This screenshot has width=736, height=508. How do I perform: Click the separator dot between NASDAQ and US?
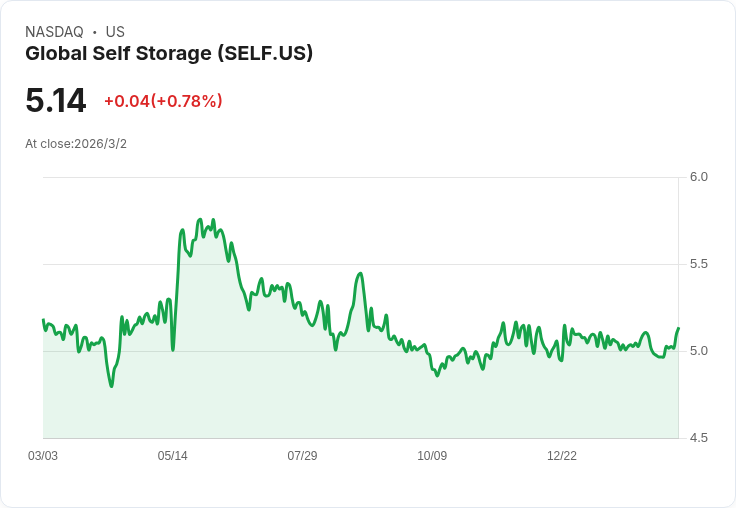(x=95, y=32)
